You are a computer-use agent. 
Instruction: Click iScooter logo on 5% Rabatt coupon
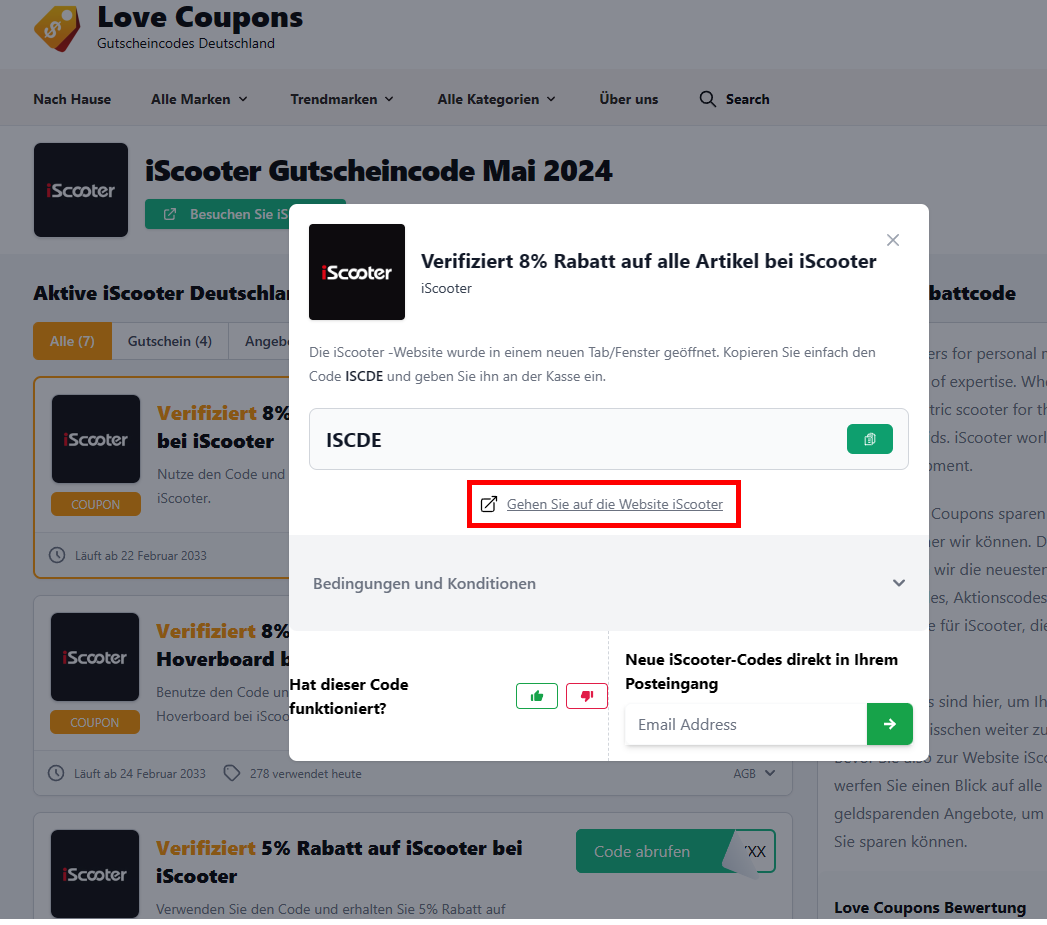click(95, 874)
